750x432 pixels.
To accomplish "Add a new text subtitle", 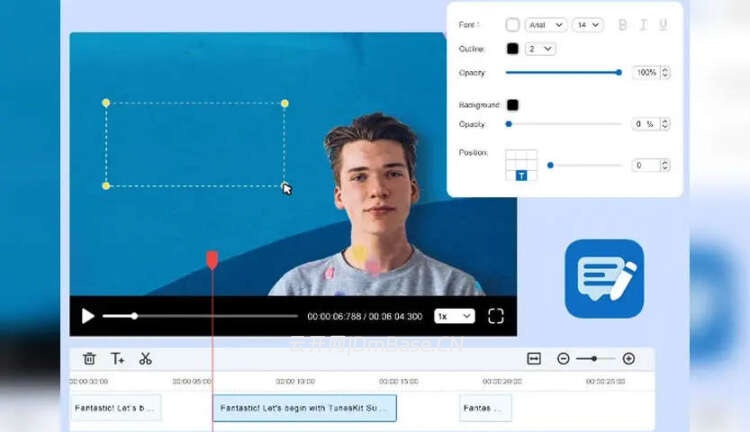I will (117, 358).
